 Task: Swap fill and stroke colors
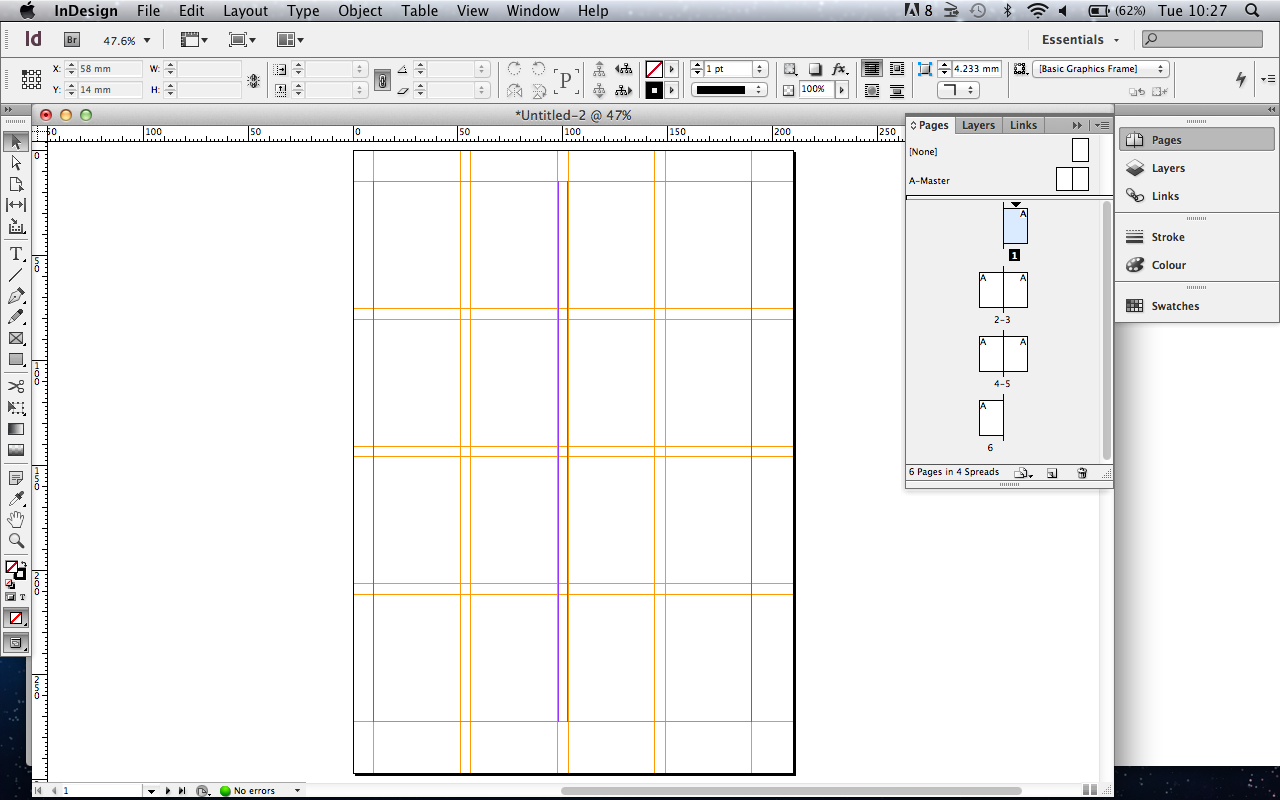point(24,563)
